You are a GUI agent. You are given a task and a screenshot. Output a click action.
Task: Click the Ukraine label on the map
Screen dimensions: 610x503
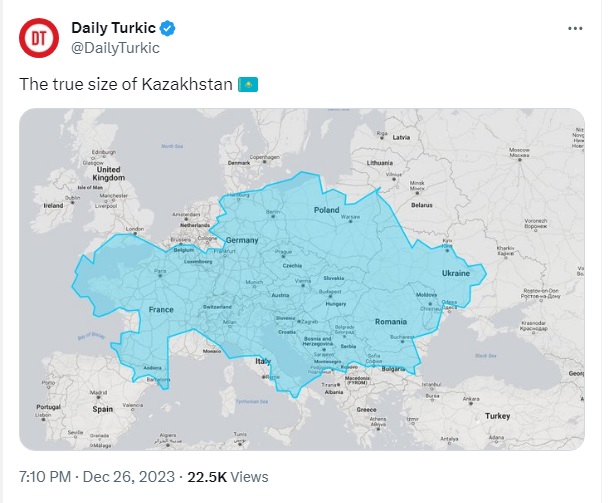coord(456,273)
